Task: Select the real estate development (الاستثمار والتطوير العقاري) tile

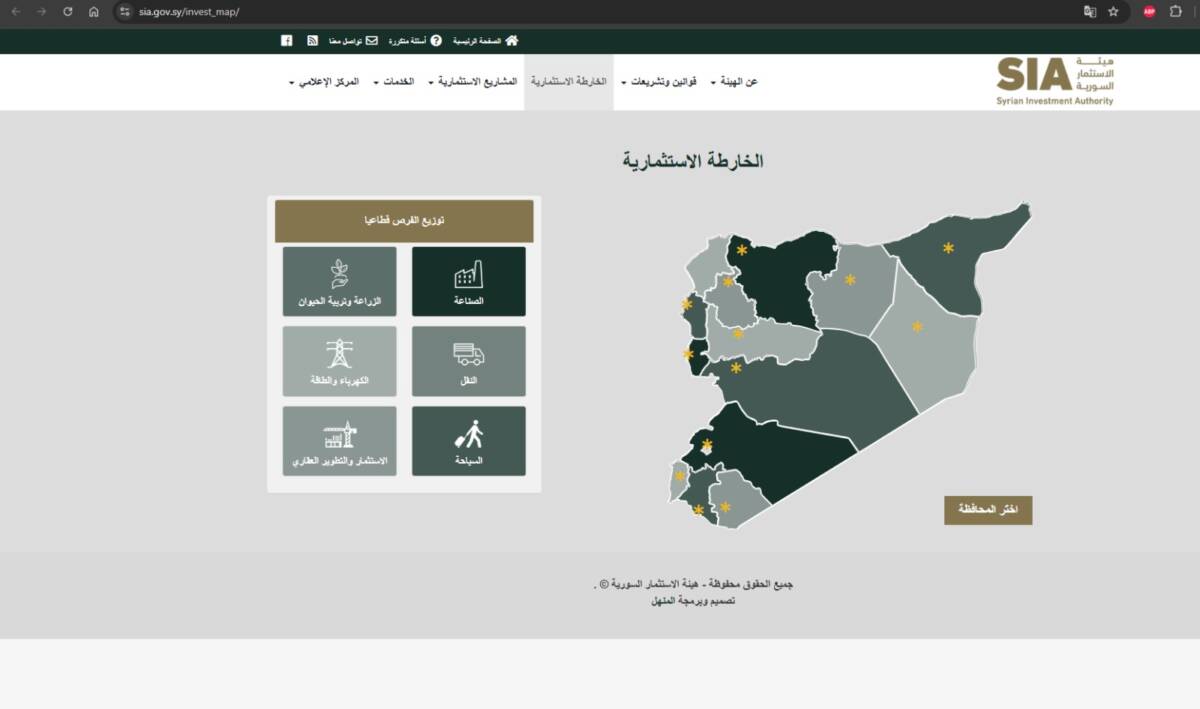Action: click(x=339, y=440)
